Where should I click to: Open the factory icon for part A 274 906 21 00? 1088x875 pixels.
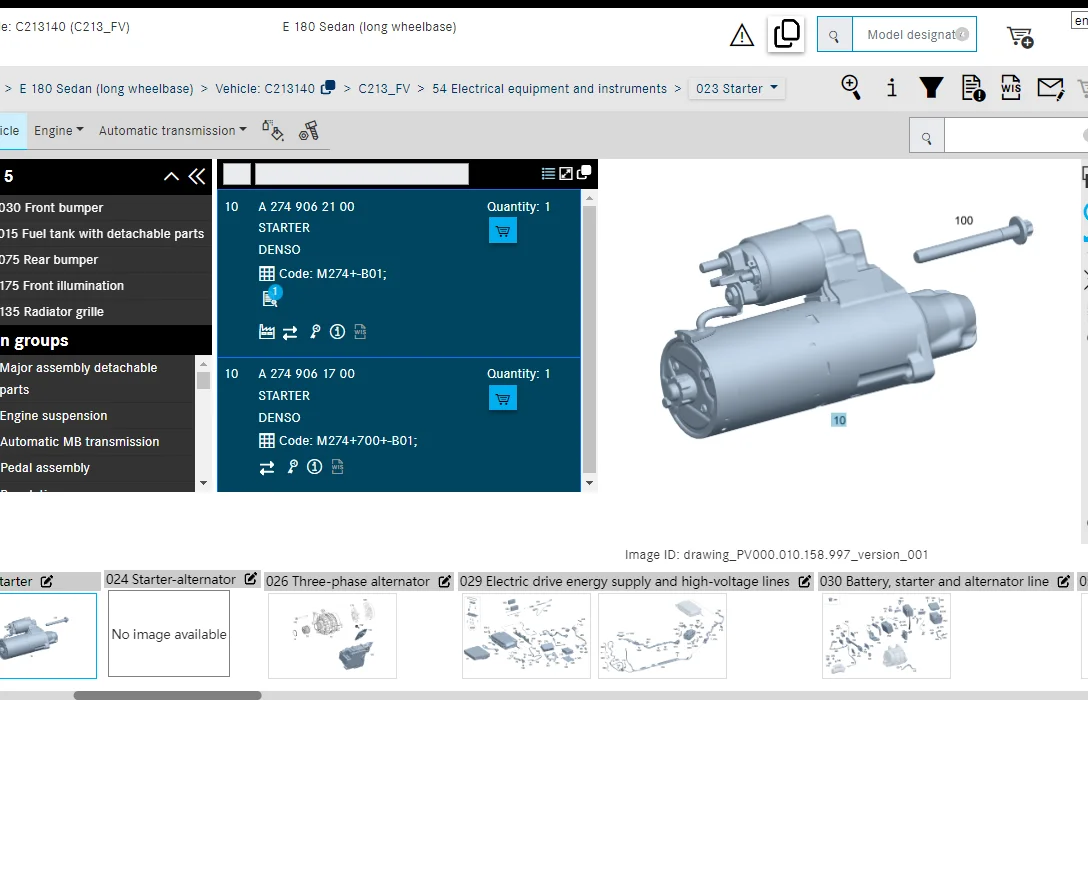pyautogui.click(x=267, y=332)
